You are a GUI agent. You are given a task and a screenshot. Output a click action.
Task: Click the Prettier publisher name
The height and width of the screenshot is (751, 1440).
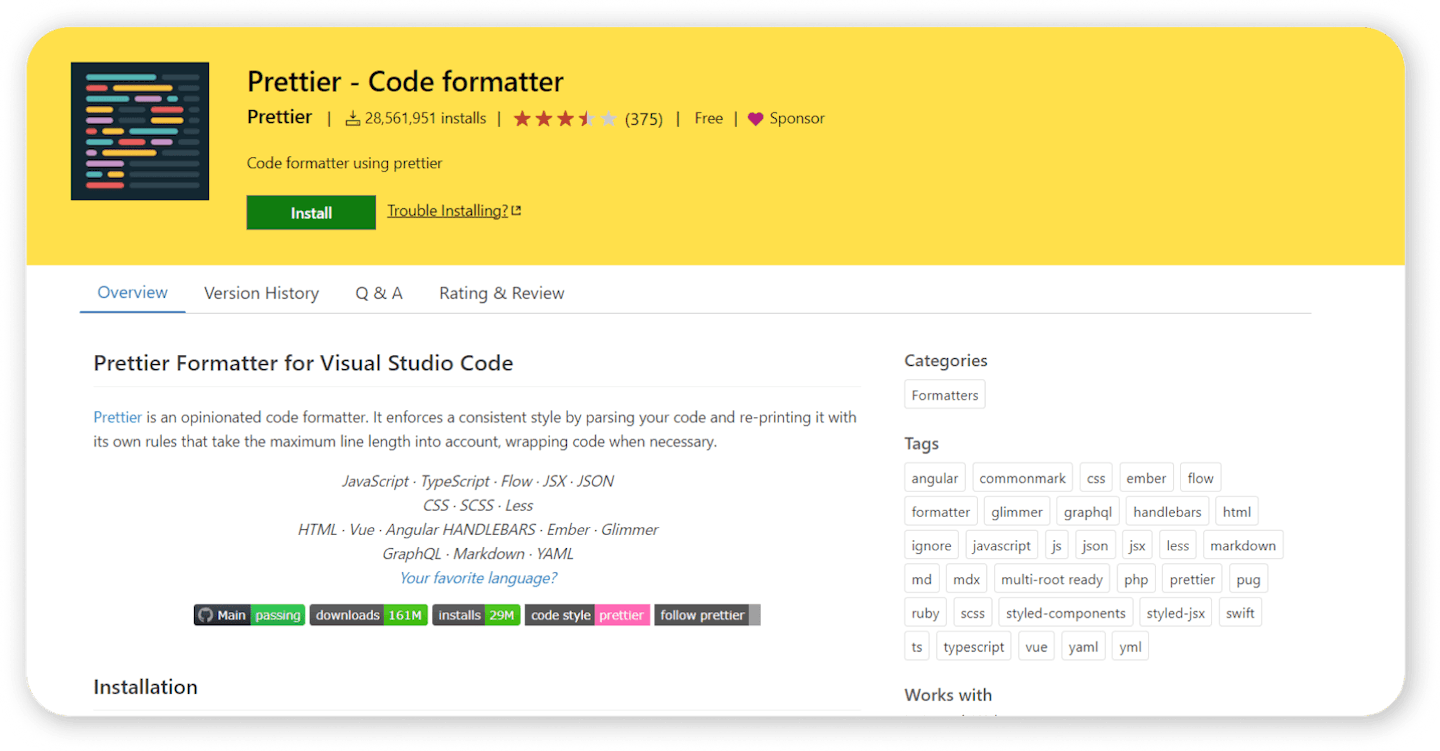coord(279,118)
